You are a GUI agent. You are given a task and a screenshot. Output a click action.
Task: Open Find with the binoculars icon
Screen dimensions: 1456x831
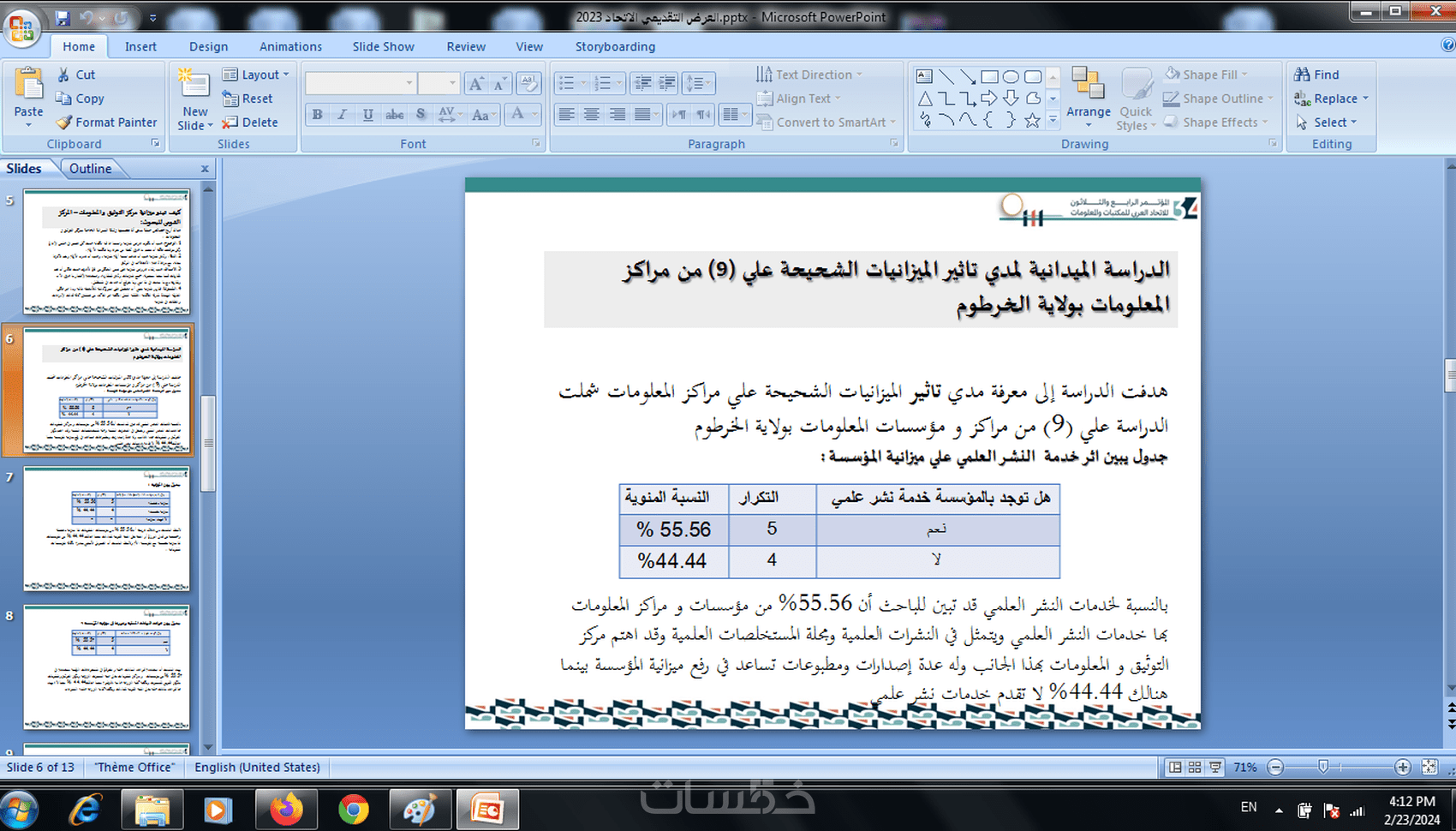(x=1317, y=75)
